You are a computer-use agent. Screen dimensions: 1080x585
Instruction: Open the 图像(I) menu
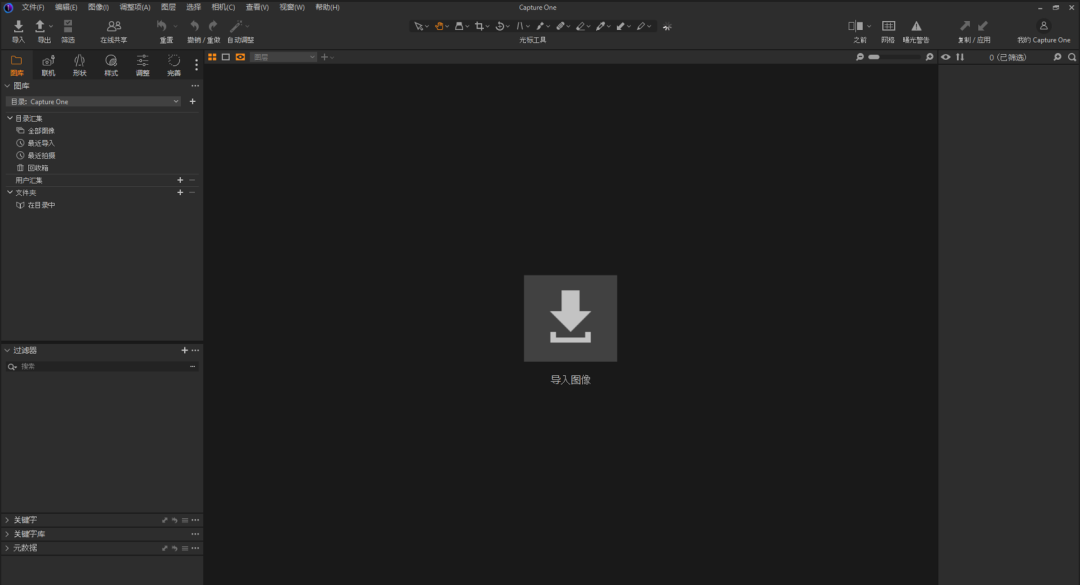pos(98,7)
